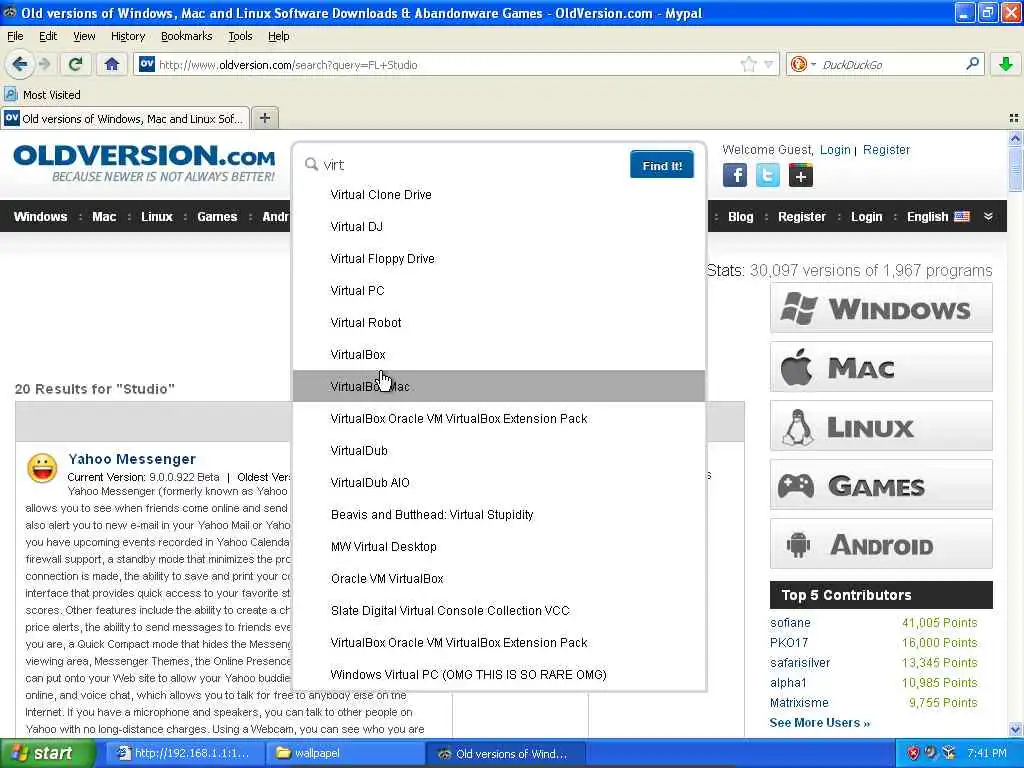The image size is (1024, 768).
Task: Click the search magnifier in browser search box
Action: tap(972, 64)
